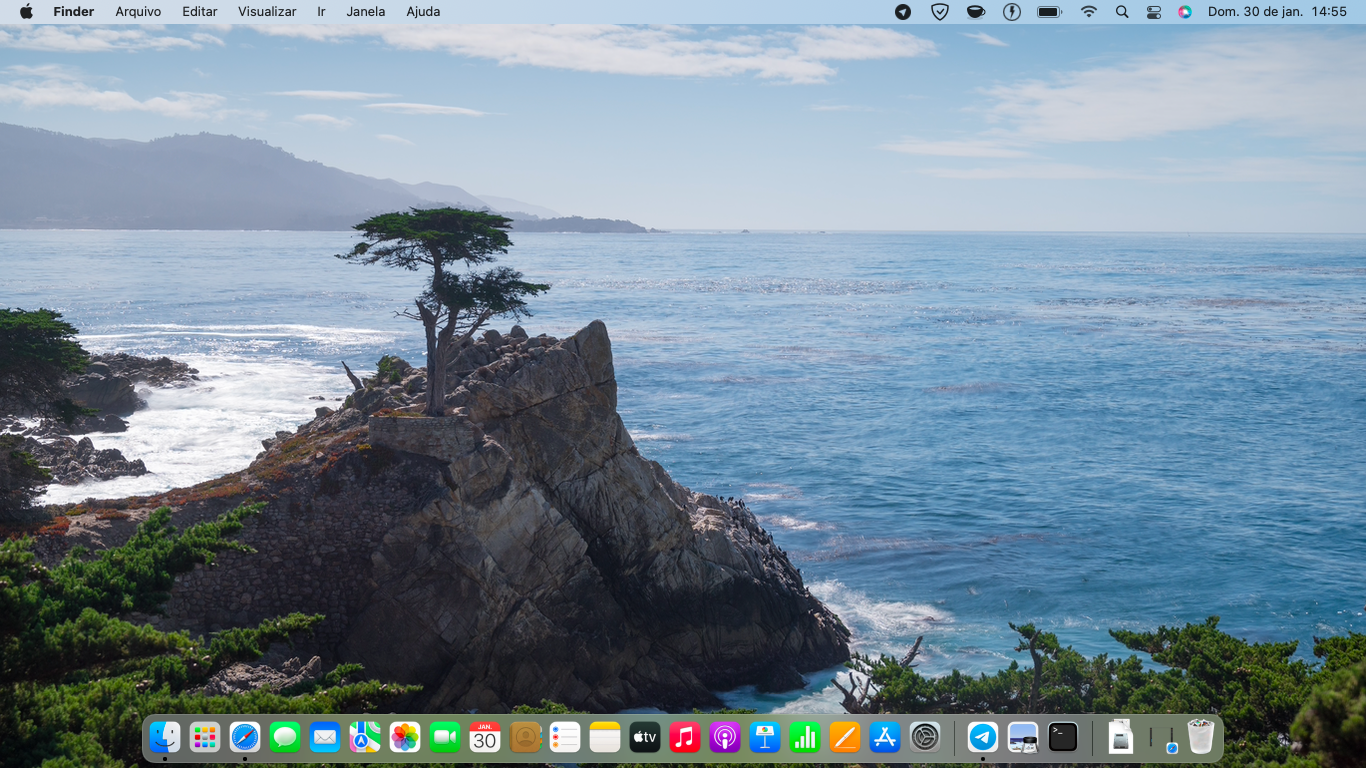The image size is (1366, 768).
Task: Open Control Center toggles in menu bar
Action: click(x=1153, y=12)
